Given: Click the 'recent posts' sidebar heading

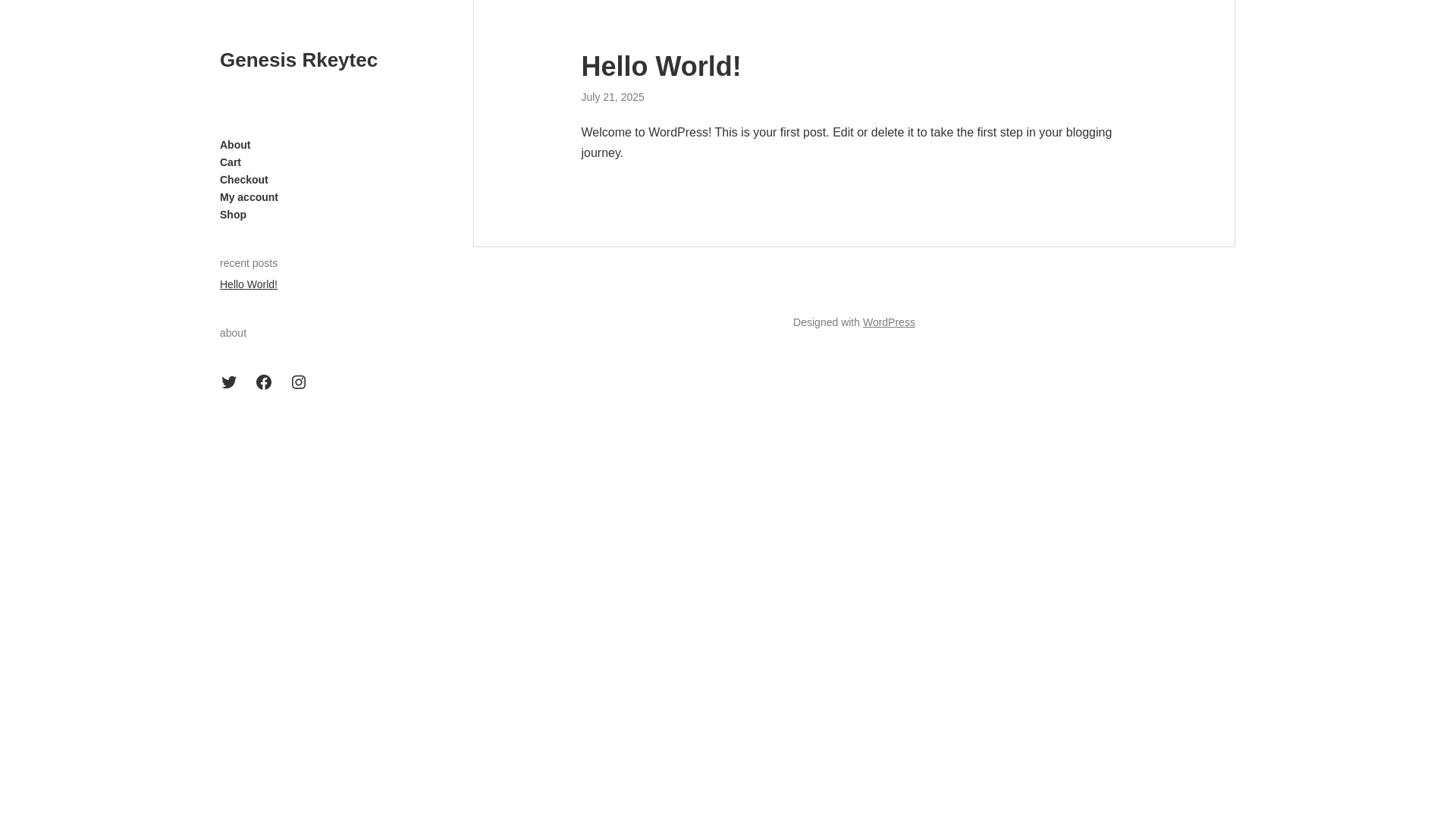Looking at the screenshot, I should pos(249,263).
